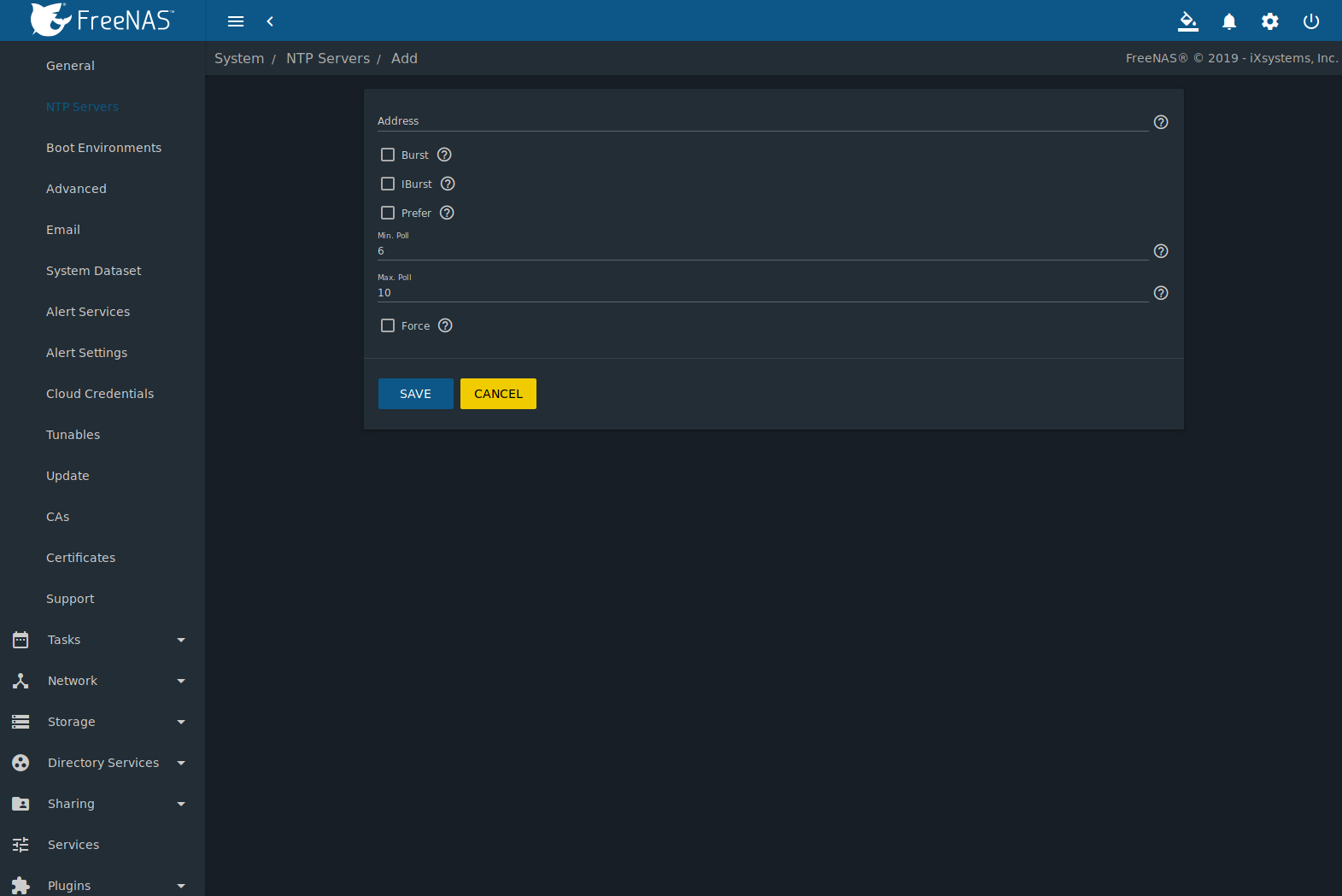Open the notifications bell

click(x=1229, y=21)
